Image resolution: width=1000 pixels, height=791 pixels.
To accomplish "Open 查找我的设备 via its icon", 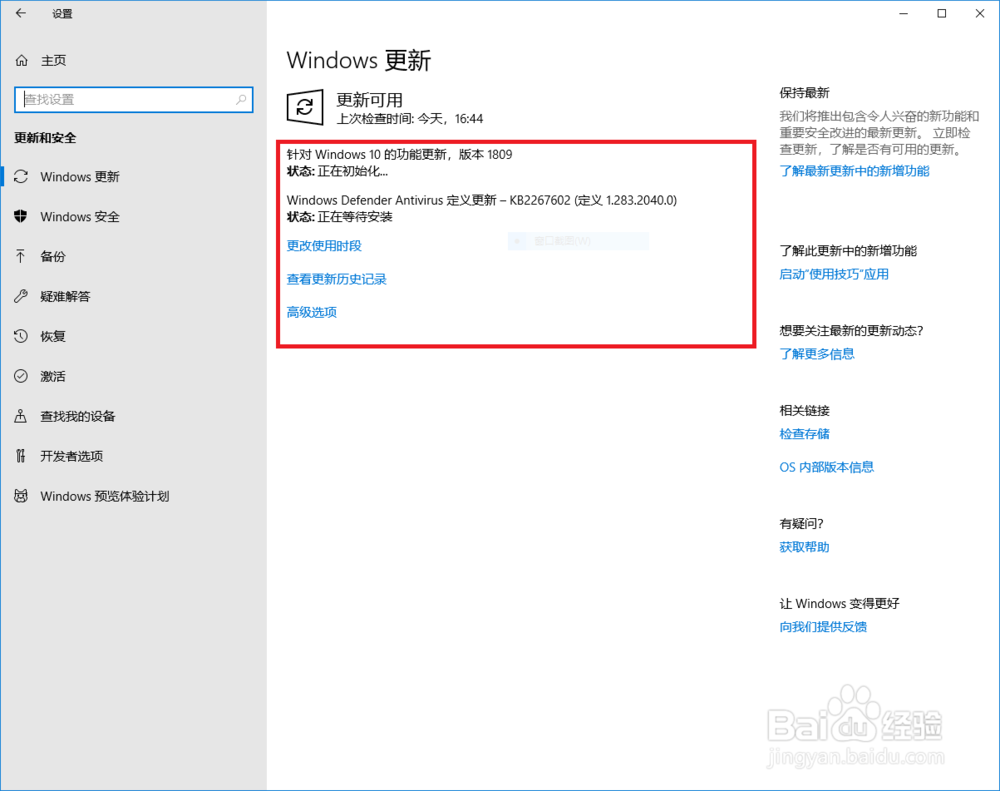I will [x=21, y=416].
